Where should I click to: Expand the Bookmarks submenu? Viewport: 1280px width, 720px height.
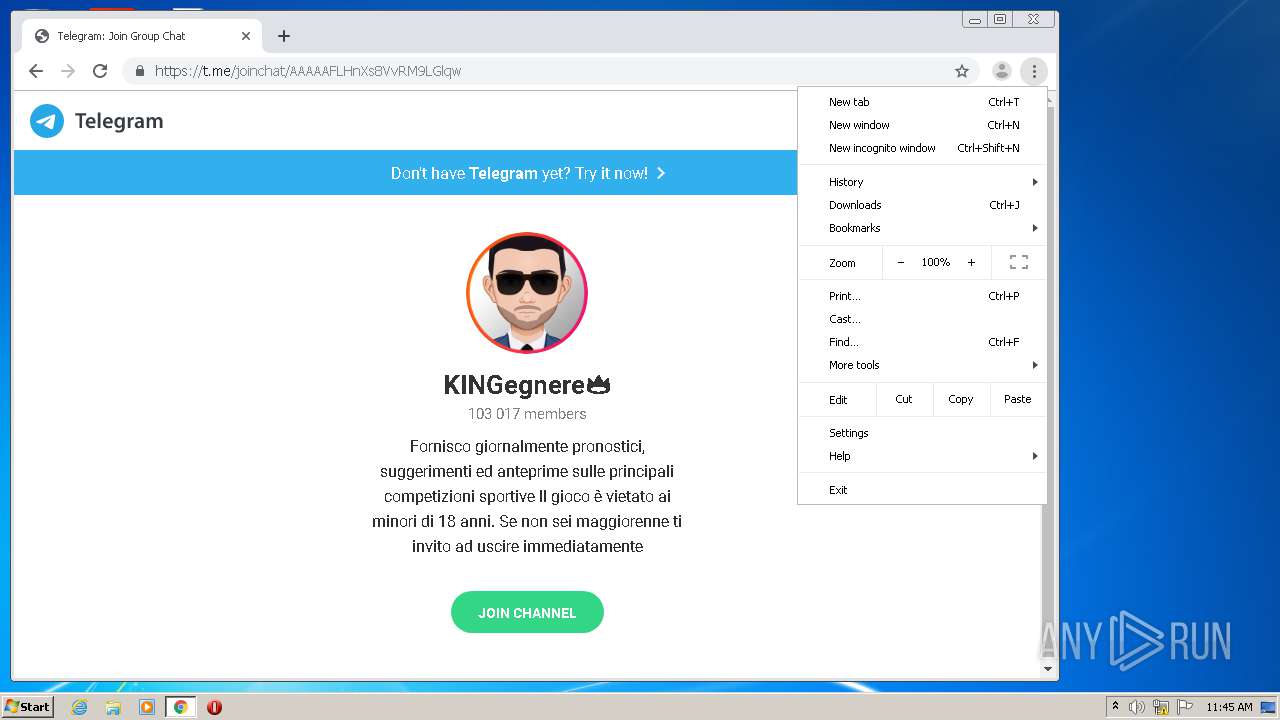(922, 228)
